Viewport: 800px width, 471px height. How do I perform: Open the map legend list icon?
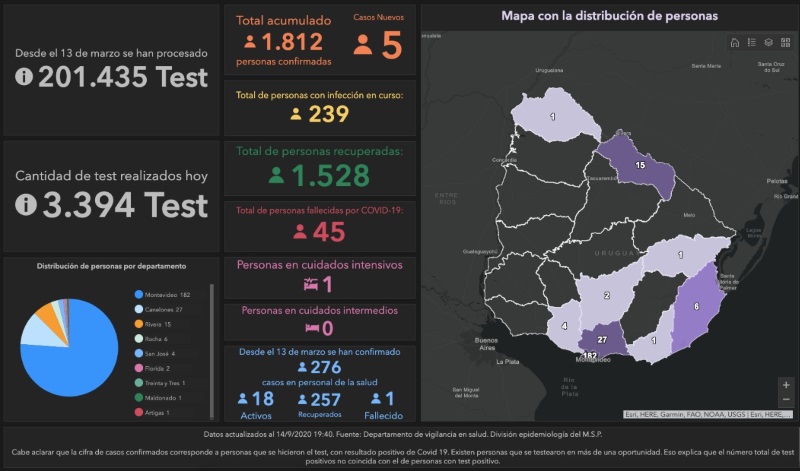pos(752,43)
